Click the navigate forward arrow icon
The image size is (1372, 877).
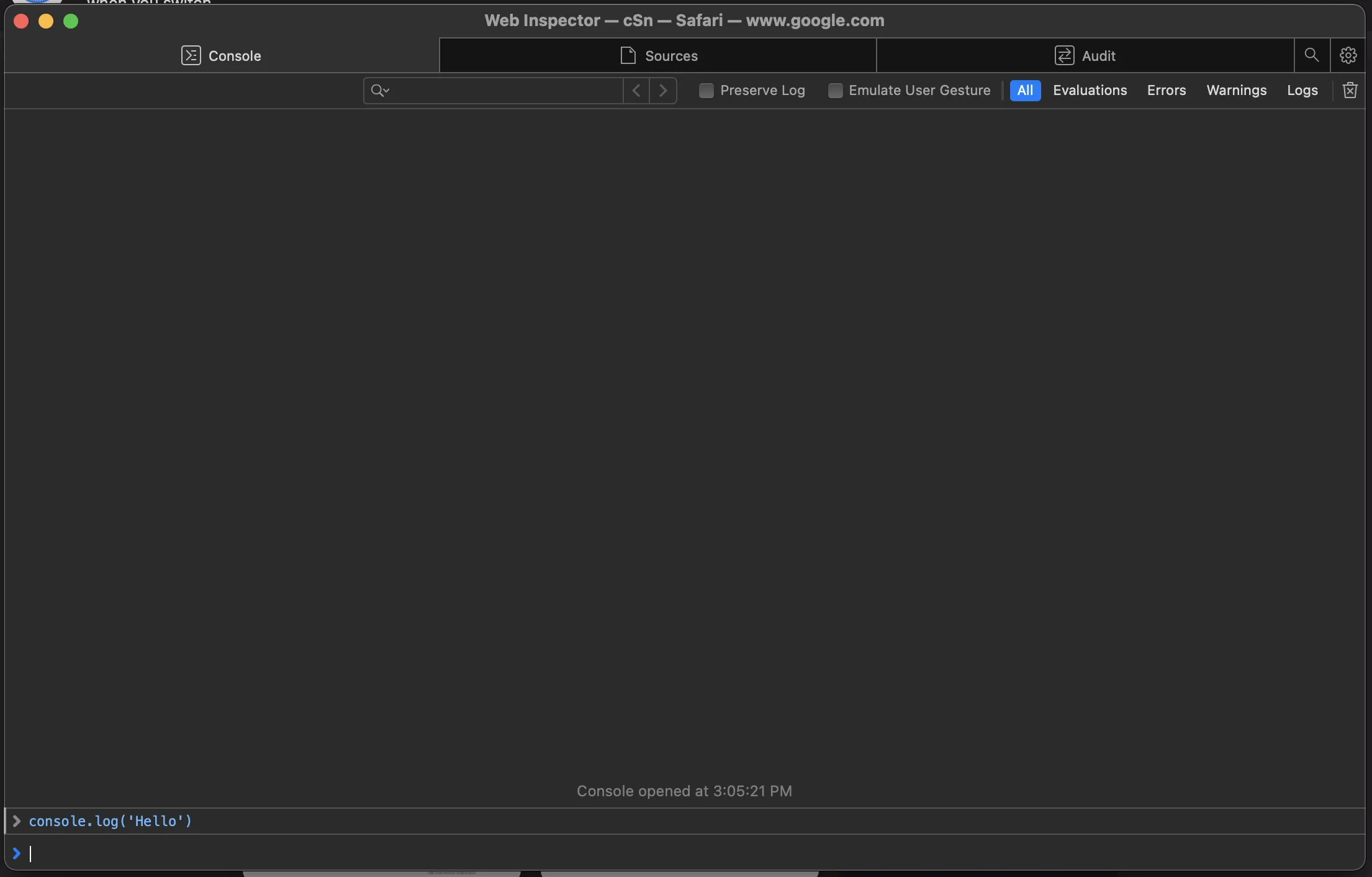coord(662,89)
